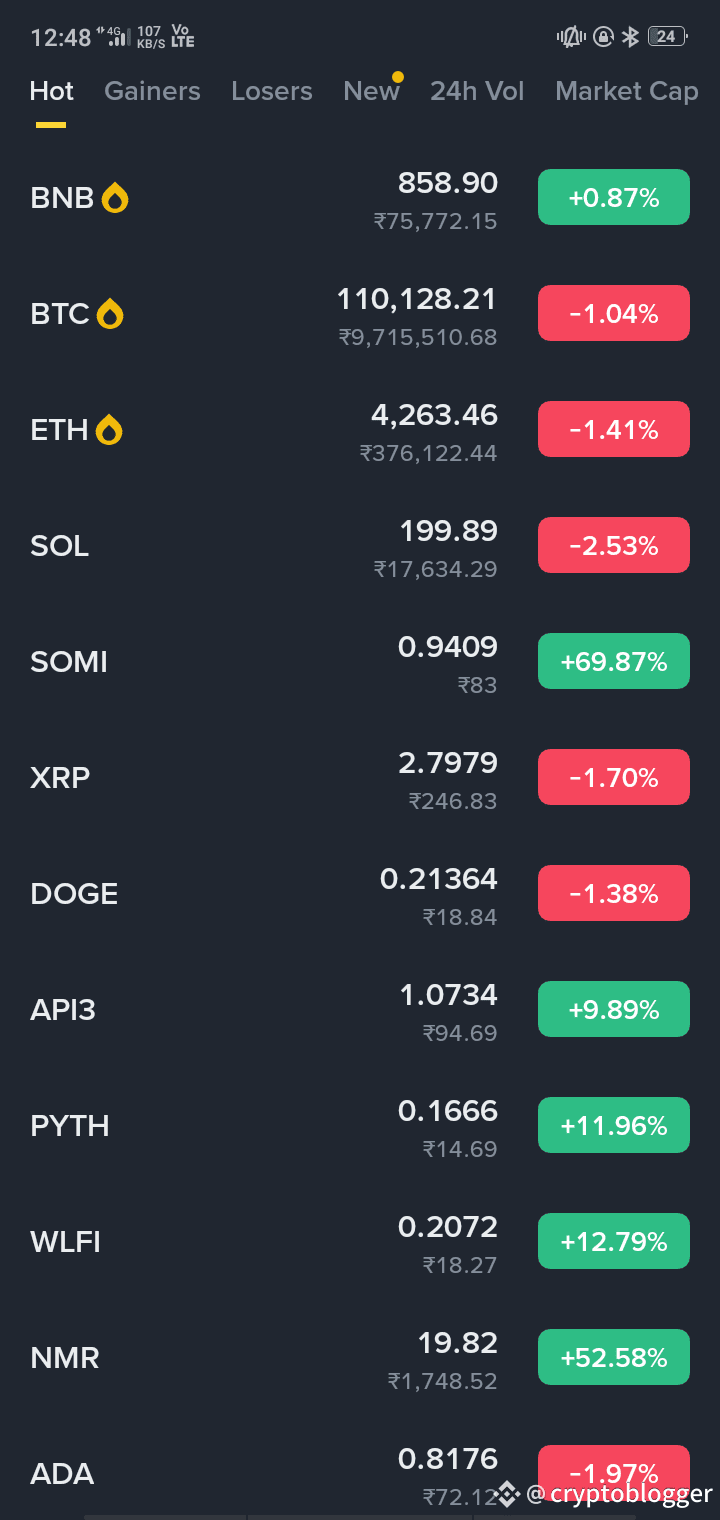Select the PYTH price 0.1666

(x=448, y=1111)
